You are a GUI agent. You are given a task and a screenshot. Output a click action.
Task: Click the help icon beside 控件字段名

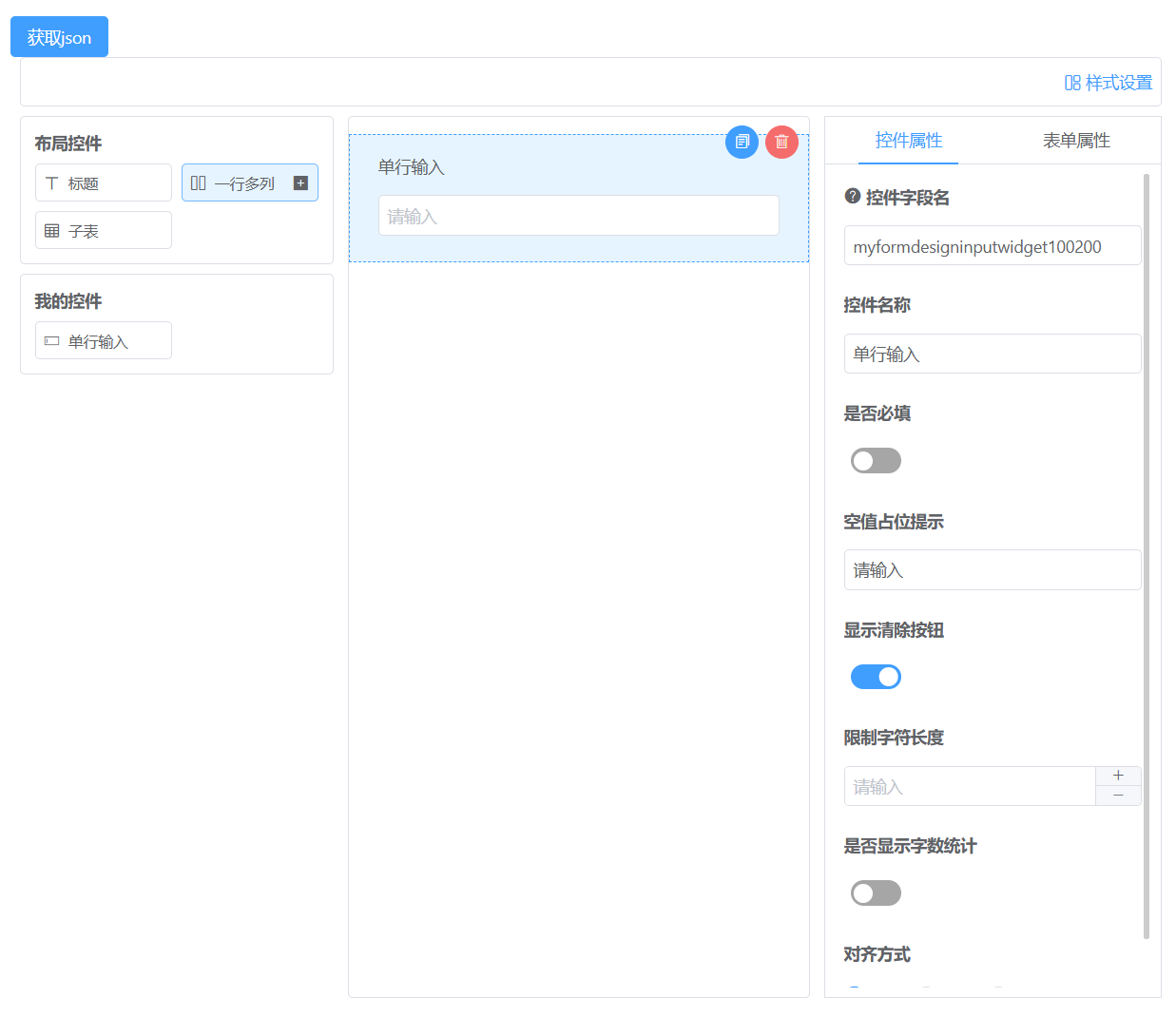pos(850,197)
